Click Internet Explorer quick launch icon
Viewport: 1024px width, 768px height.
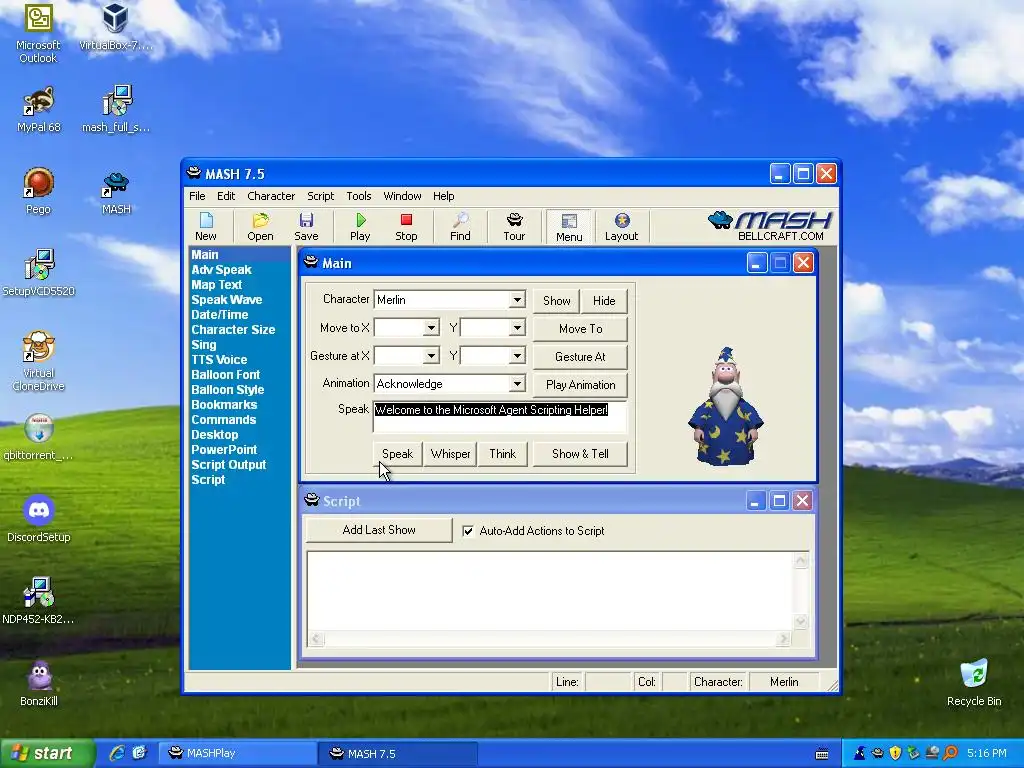point(117,753)
